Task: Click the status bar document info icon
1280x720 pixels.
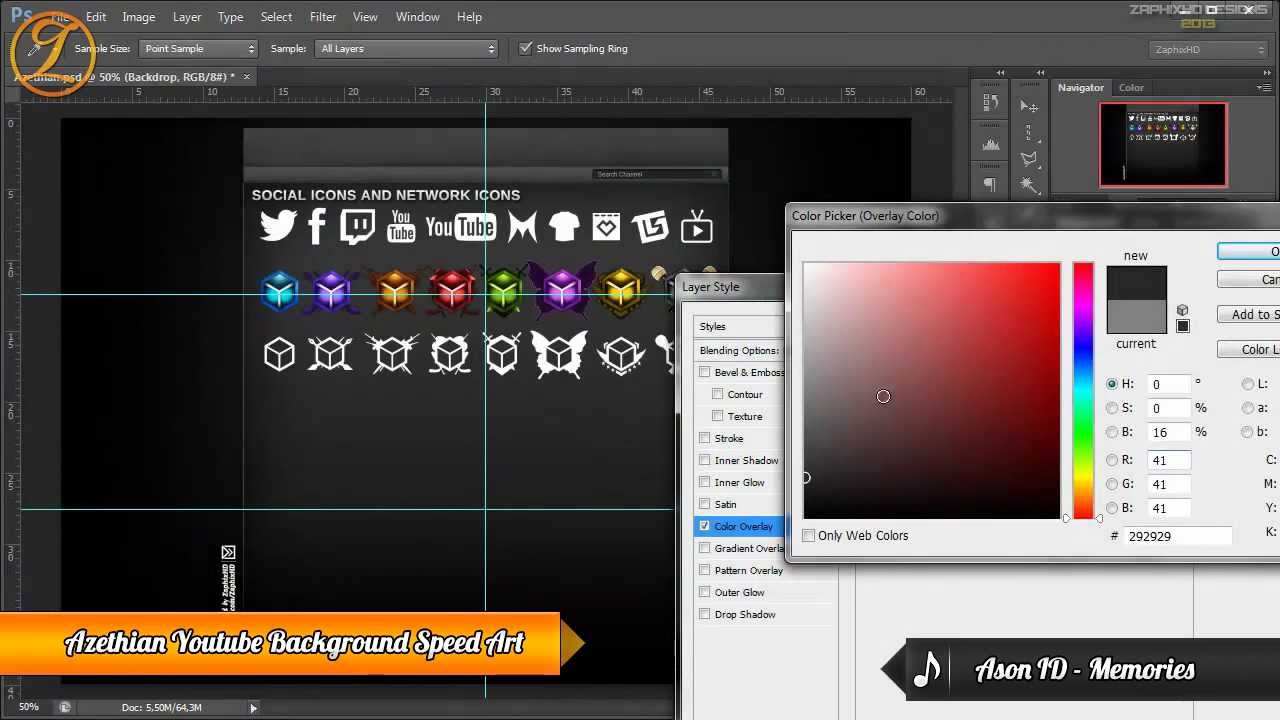Action: tap(65, 707)
